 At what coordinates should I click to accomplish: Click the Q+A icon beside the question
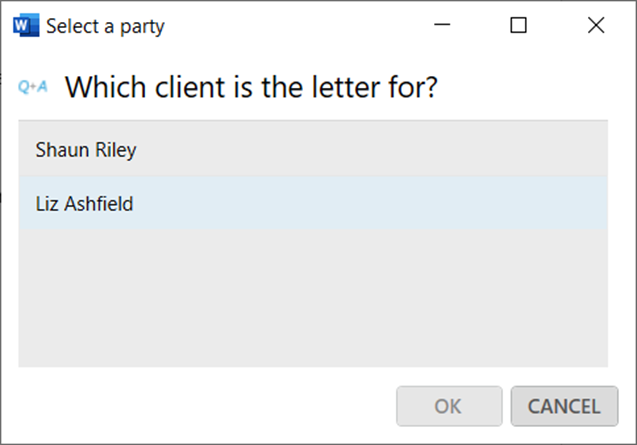[33, 87]
